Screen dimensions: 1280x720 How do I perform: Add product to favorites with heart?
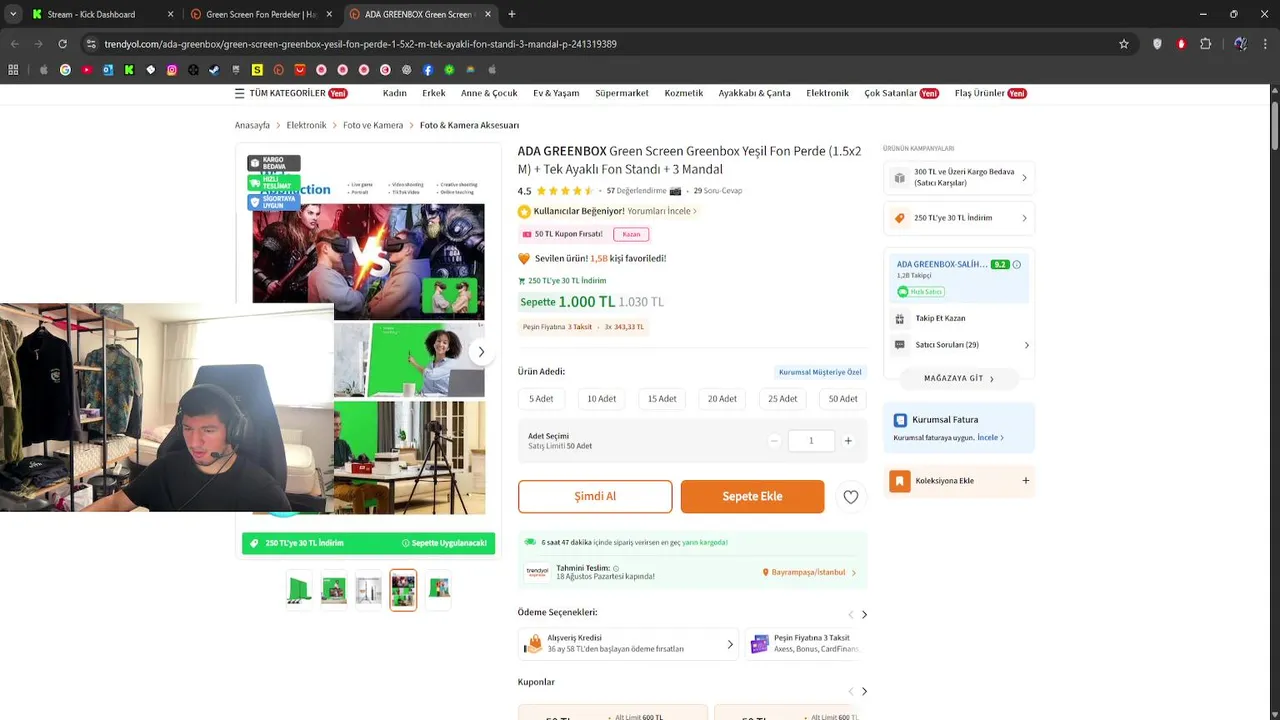coord(851,497)
